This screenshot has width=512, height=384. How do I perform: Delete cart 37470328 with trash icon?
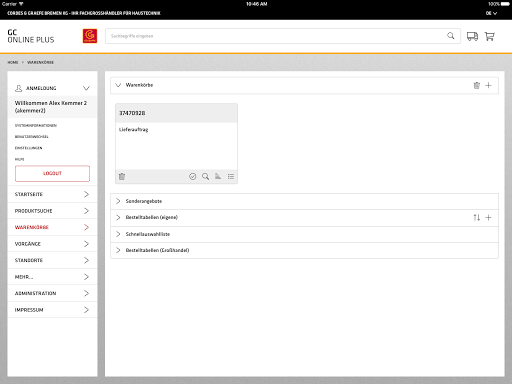(x=122, y=176)
